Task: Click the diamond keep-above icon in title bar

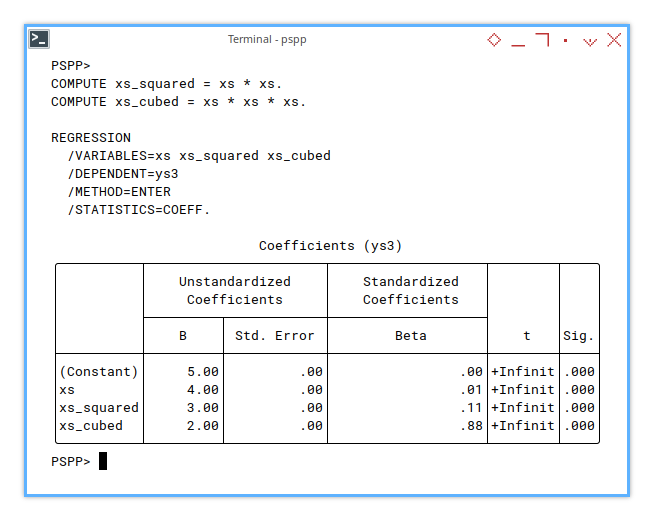Action: click(x=494, y=40)
